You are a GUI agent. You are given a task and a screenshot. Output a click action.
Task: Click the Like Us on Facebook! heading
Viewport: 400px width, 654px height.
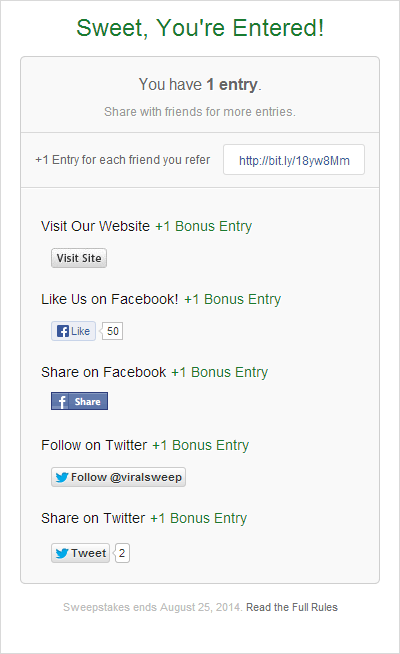click(110, 299)
